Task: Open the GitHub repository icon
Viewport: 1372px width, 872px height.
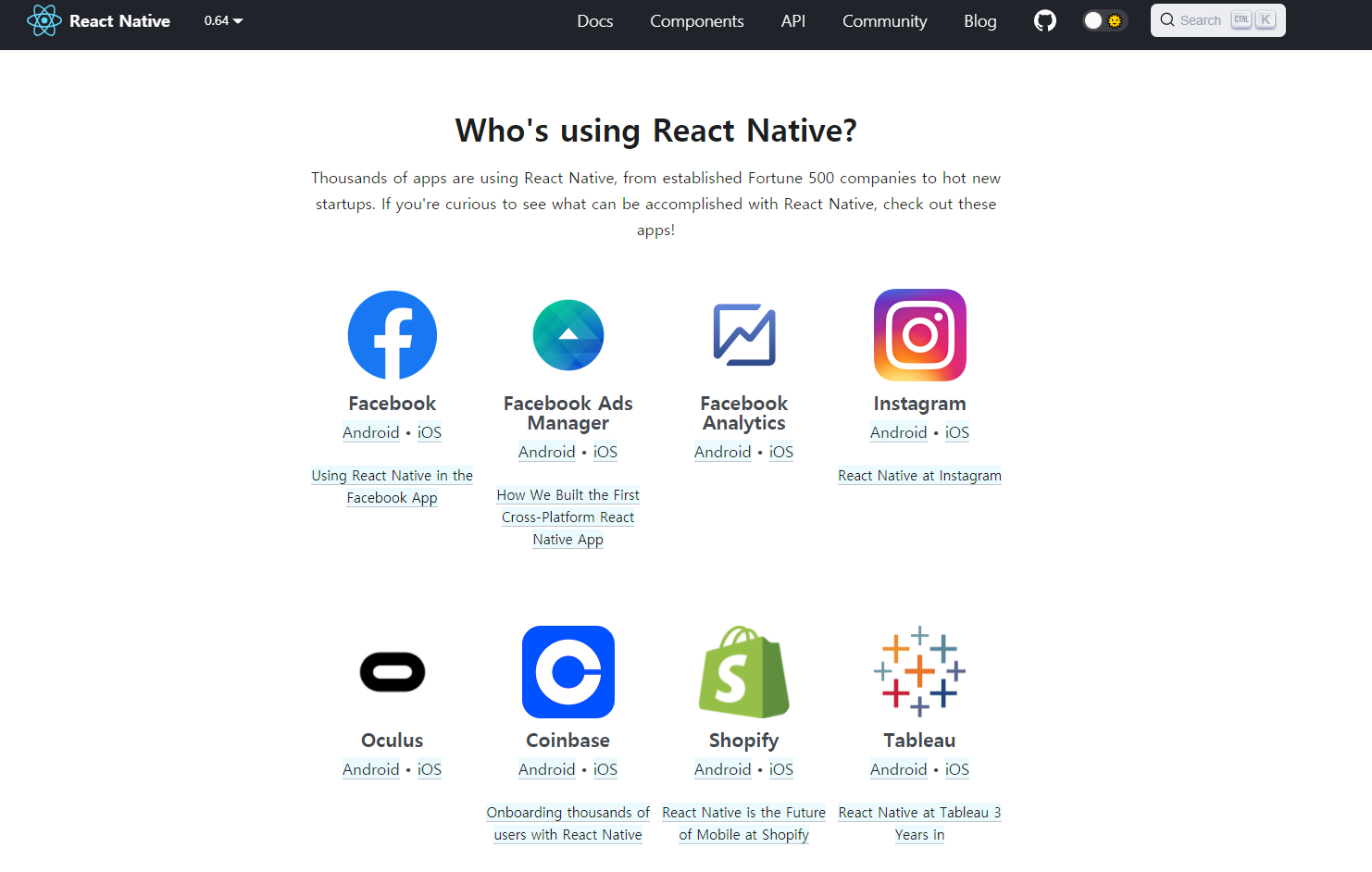Action: coord(1045,20)
